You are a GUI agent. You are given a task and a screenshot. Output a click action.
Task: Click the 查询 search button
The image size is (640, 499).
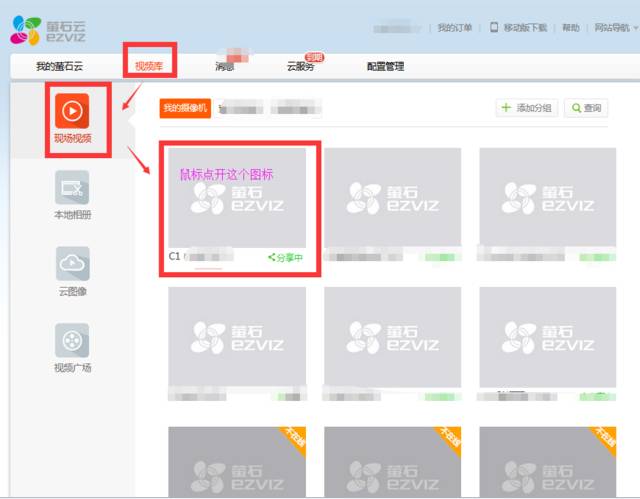(x=585, y=108)
